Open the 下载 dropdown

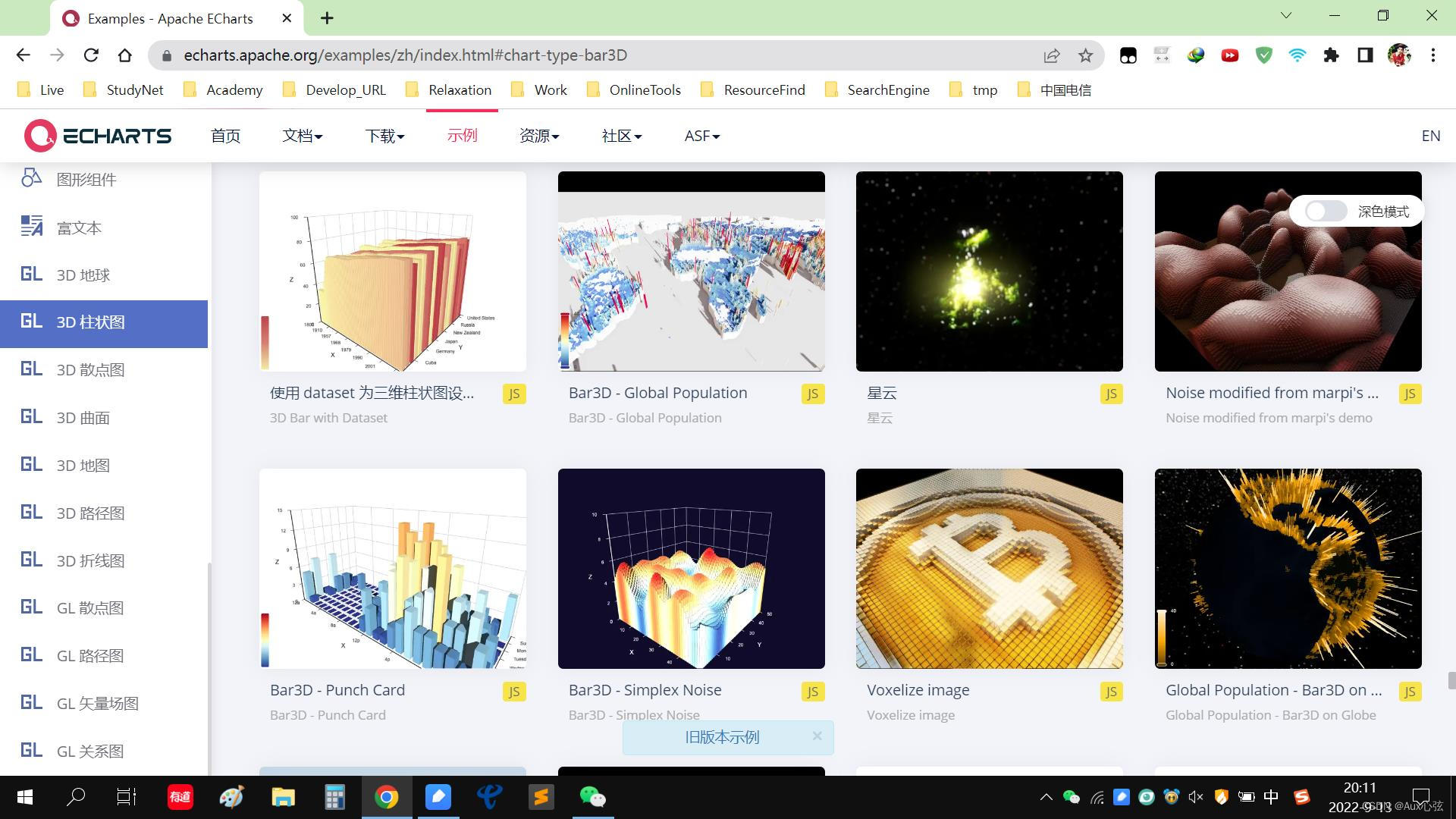coord(384,136)
